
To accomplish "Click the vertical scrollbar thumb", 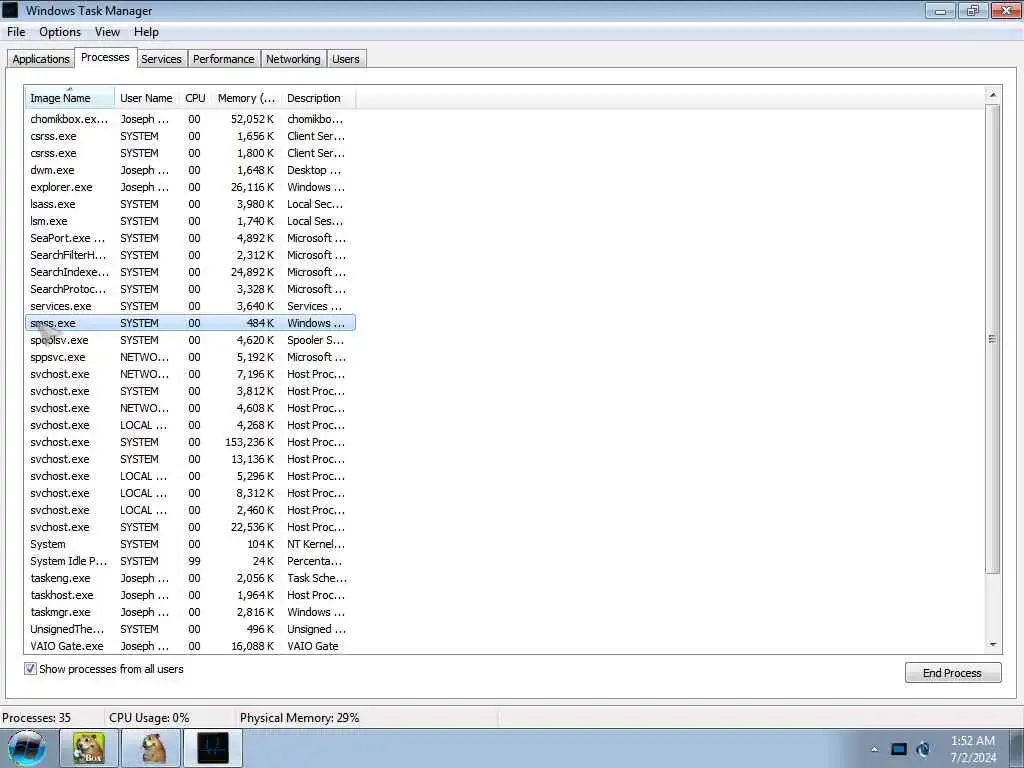I will 993,338.
